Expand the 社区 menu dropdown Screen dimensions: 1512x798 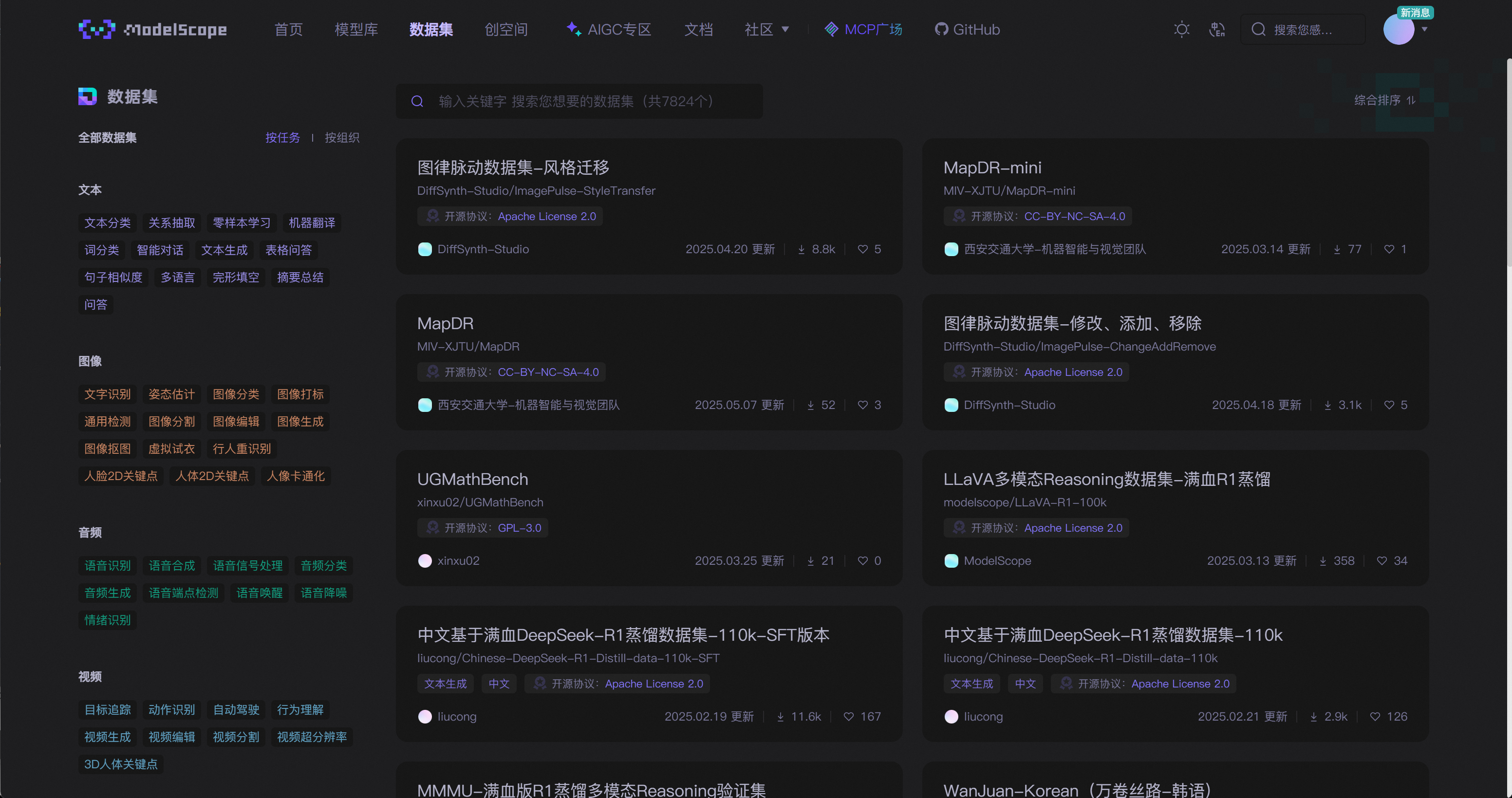(766, 29)
